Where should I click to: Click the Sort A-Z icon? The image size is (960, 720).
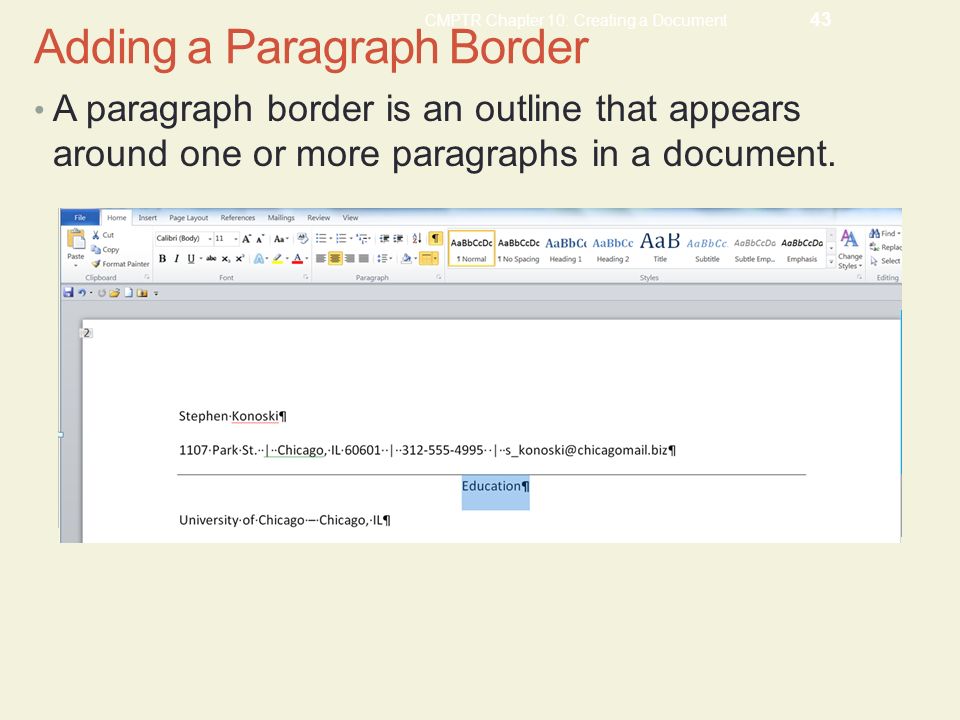pos(416,239)
